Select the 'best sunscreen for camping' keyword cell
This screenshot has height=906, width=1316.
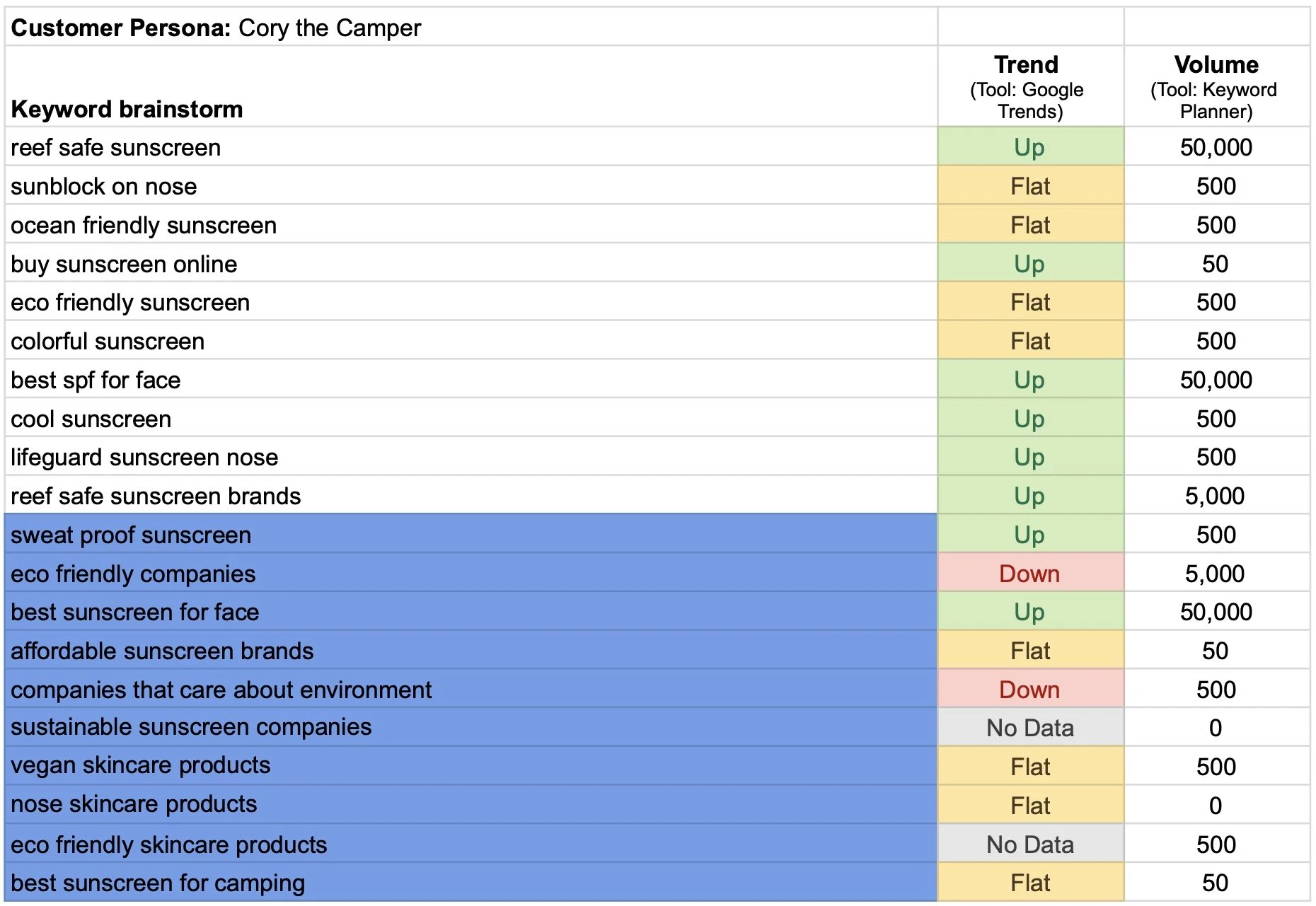(x=471, y=883)
